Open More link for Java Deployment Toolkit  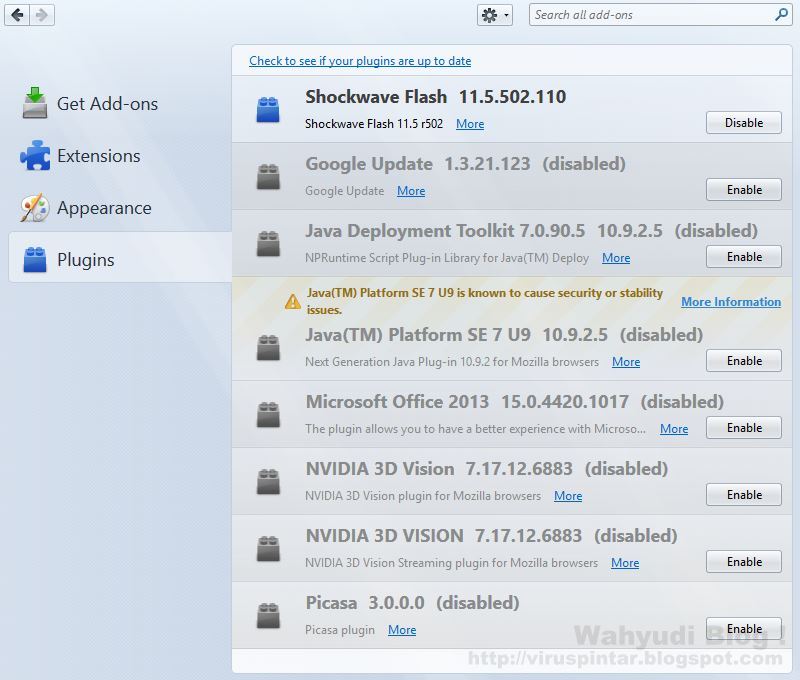616,258
